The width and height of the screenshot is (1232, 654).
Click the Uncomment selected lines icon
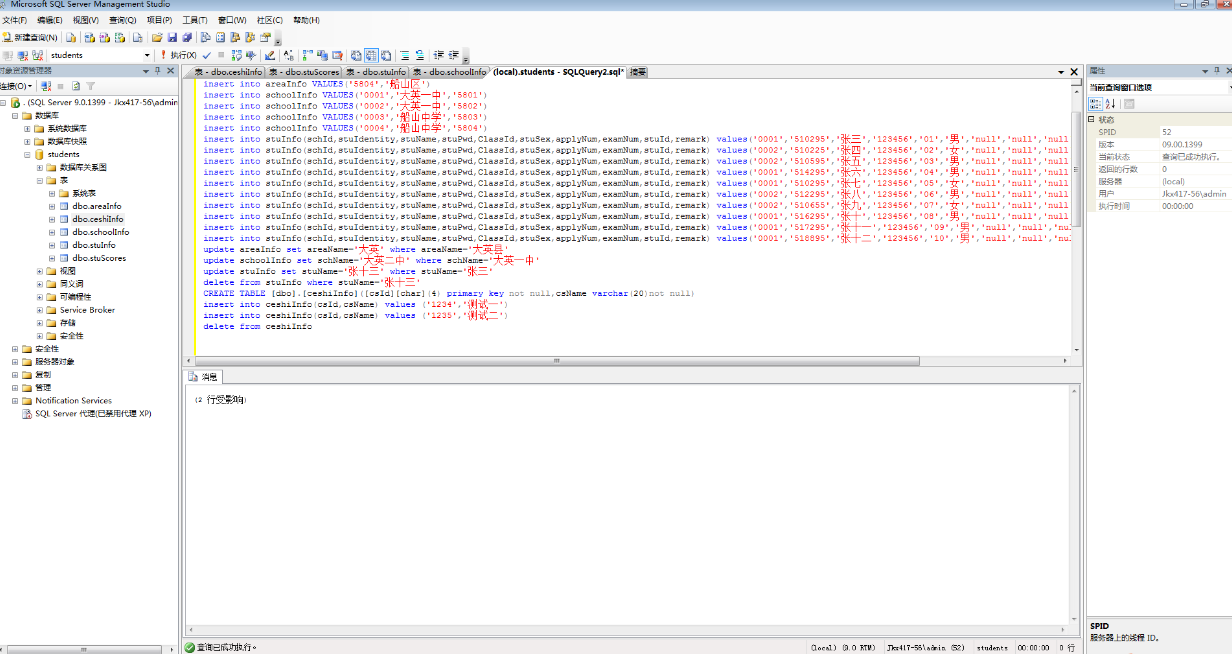click(420, 55)
